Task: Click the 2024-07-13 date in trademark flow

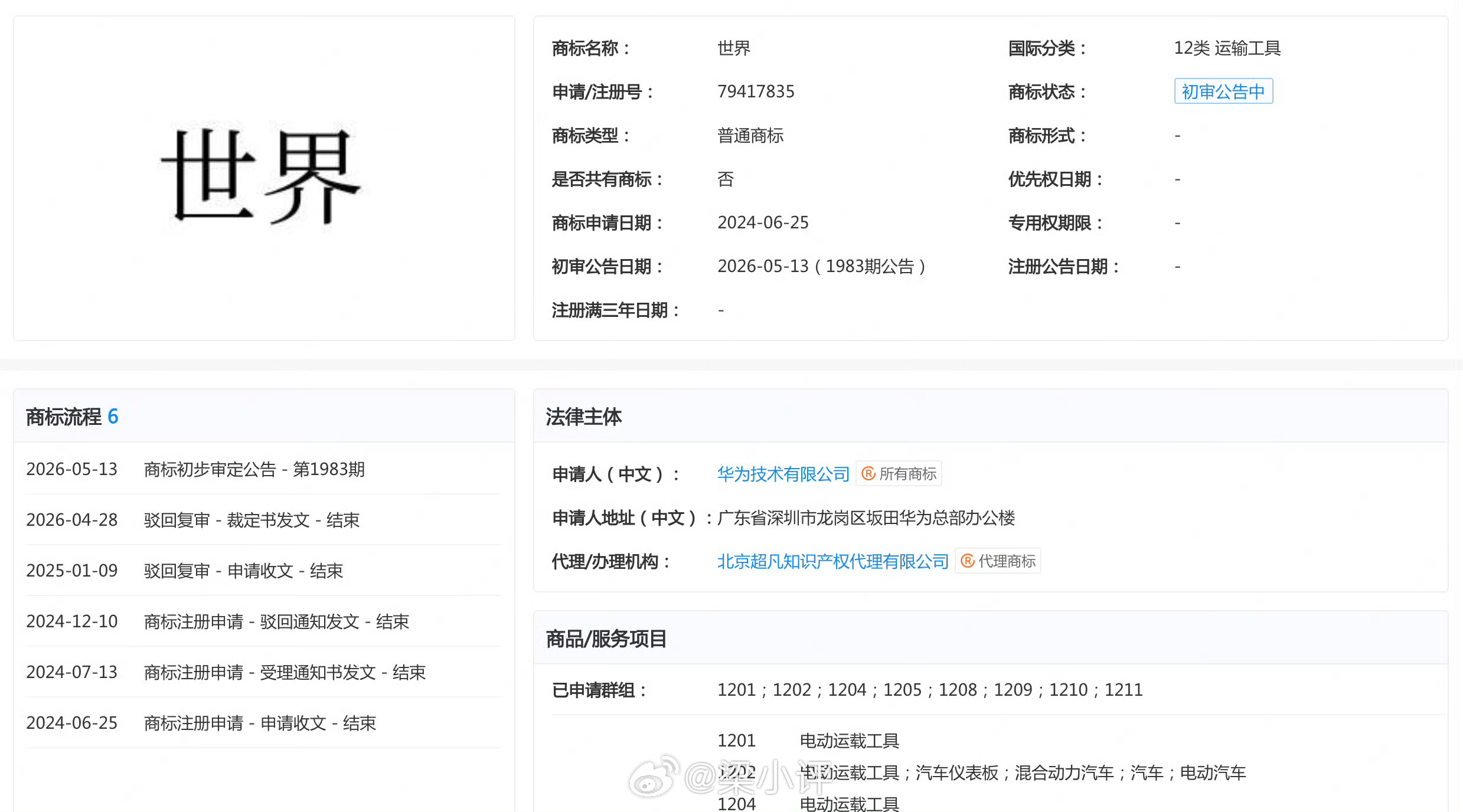Action: [x=72, y=672]
